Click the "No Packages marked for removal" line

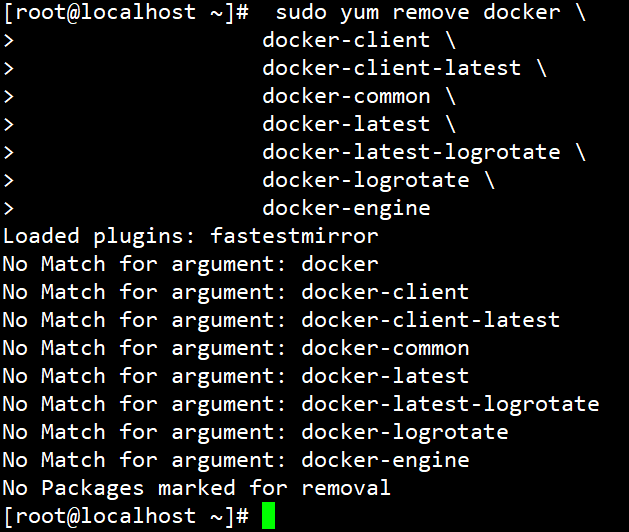point(196,489)
